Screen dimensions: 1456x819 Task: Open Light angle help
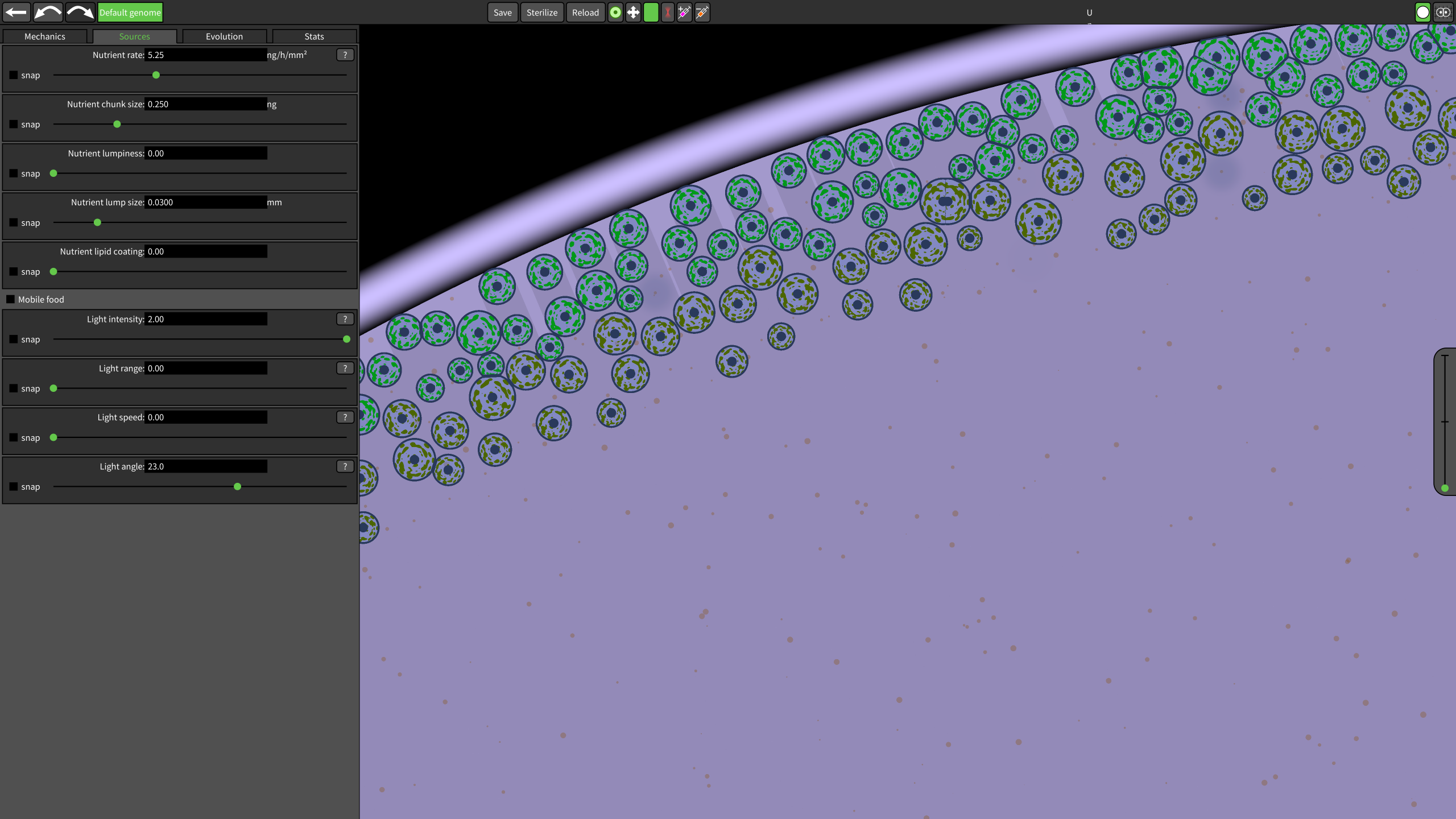click(345, 466)
